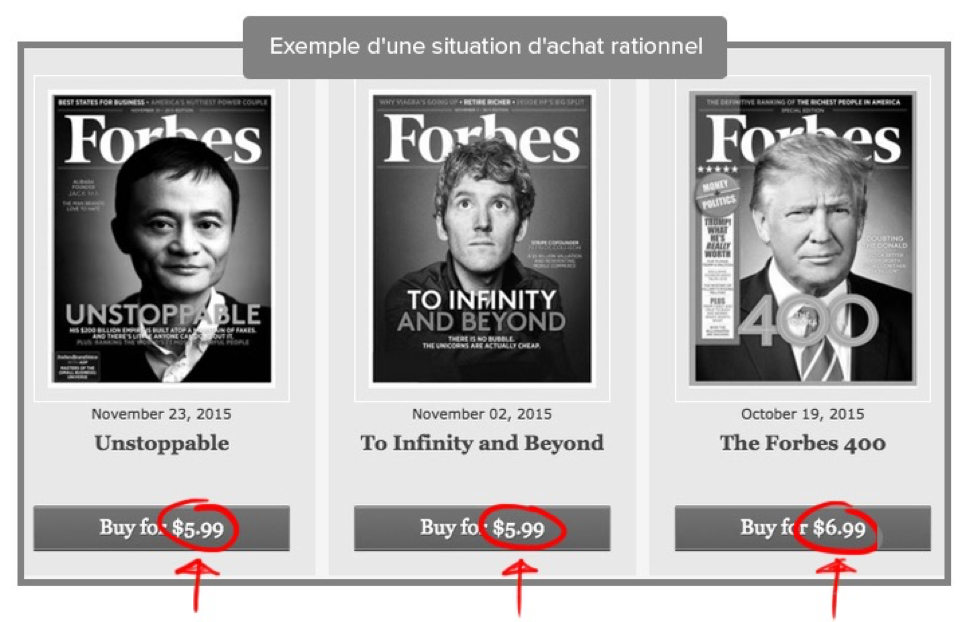Click the October 19, 2015 date
The height and width of the screenshot is (622, 974).
[803, 414]
